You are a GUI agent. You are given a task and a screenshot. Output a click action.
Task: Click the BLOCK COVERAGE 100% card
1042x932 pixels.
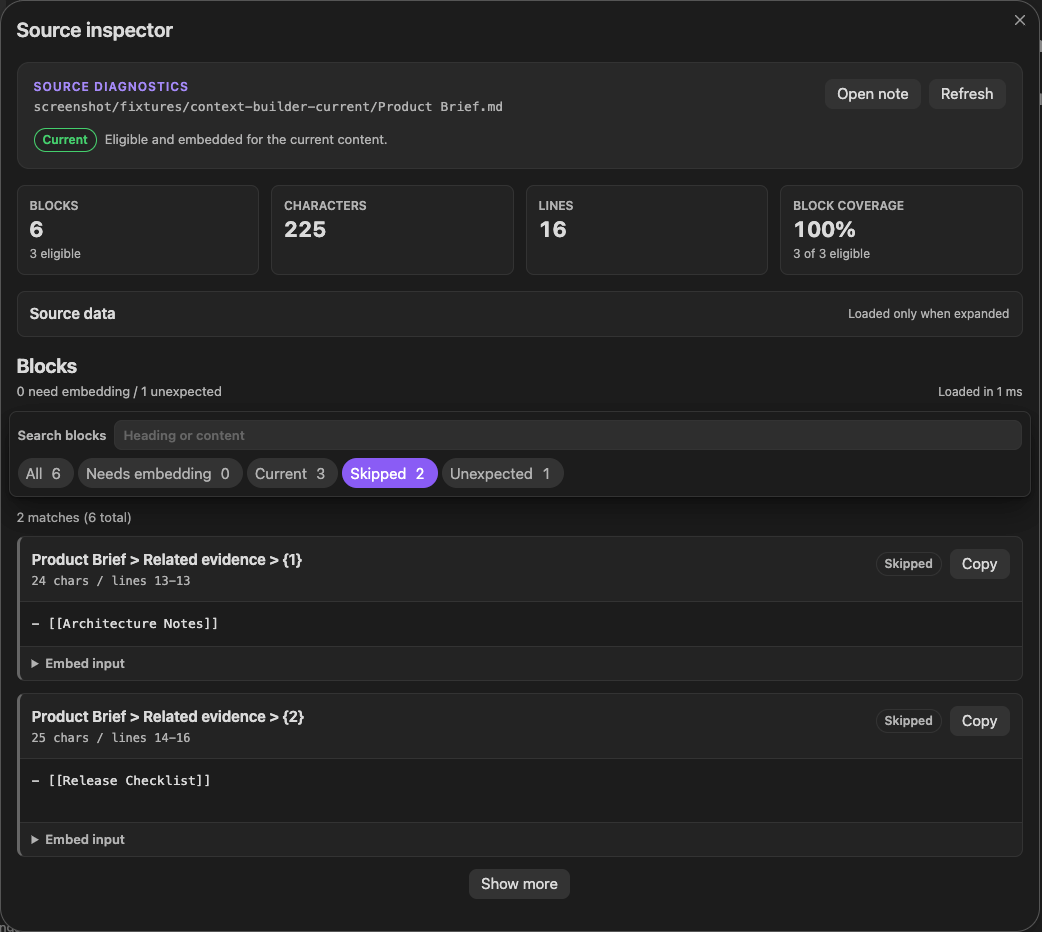tap(900, 230)
